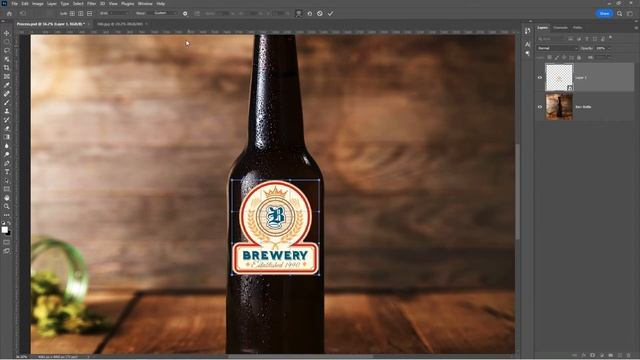Image resolution: width=640 pixels, height=360 pixels.
Task: Open the Search icon at top right
Action: click(620, 13)
